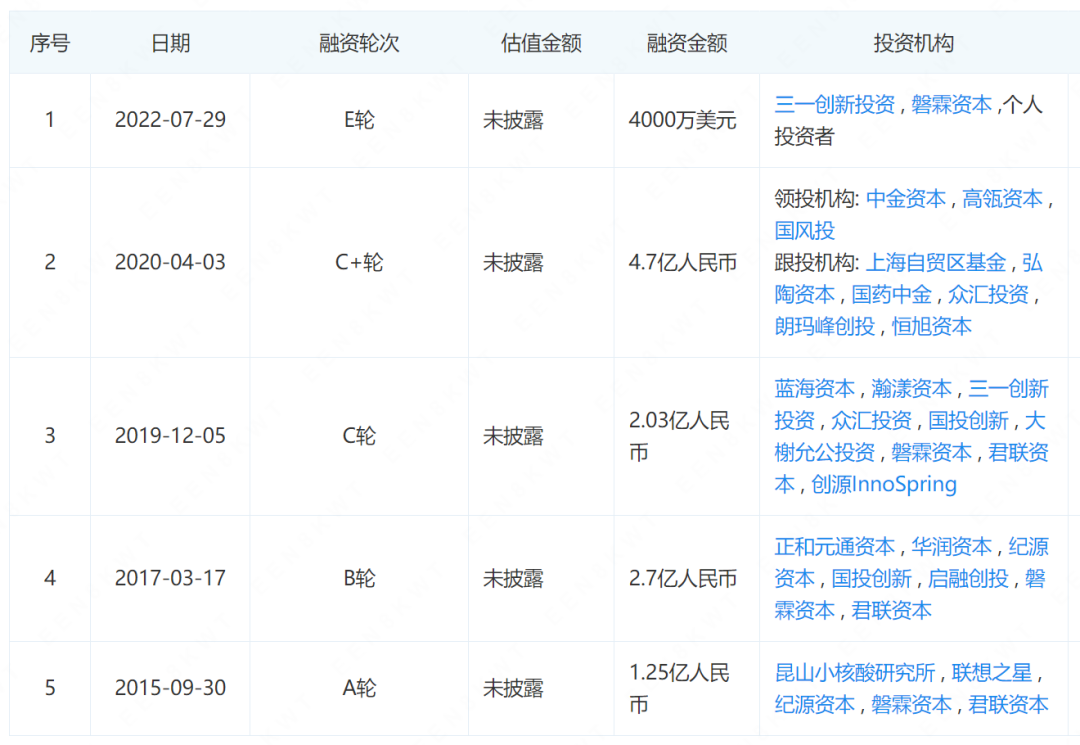The width and height of the screenshot is (1080, 745).
Task: Open 纪源资本 link in the A轮 row
Action: point(814,704)
